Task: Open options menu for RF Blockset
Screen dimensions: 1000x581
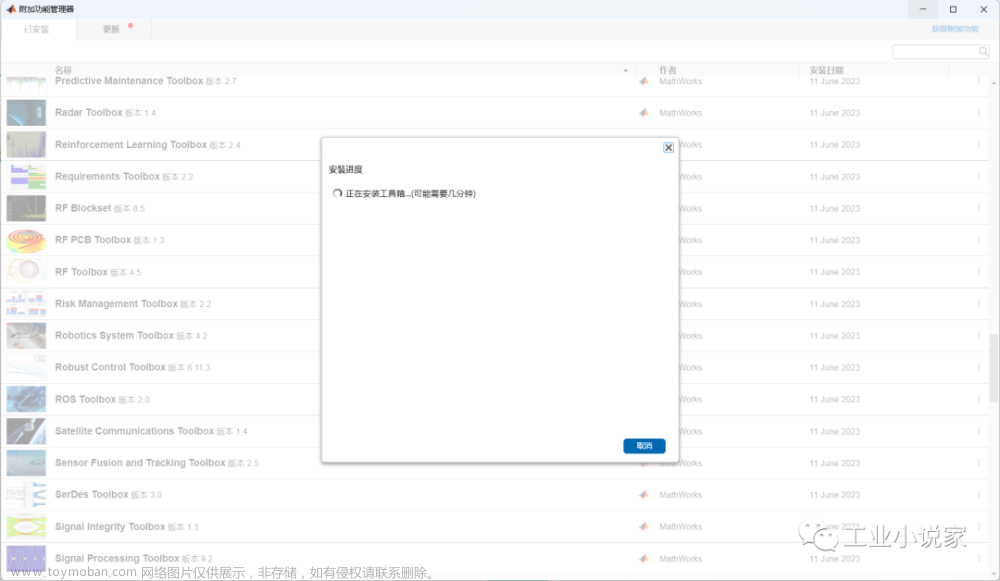Action: [x=978, y=209]
